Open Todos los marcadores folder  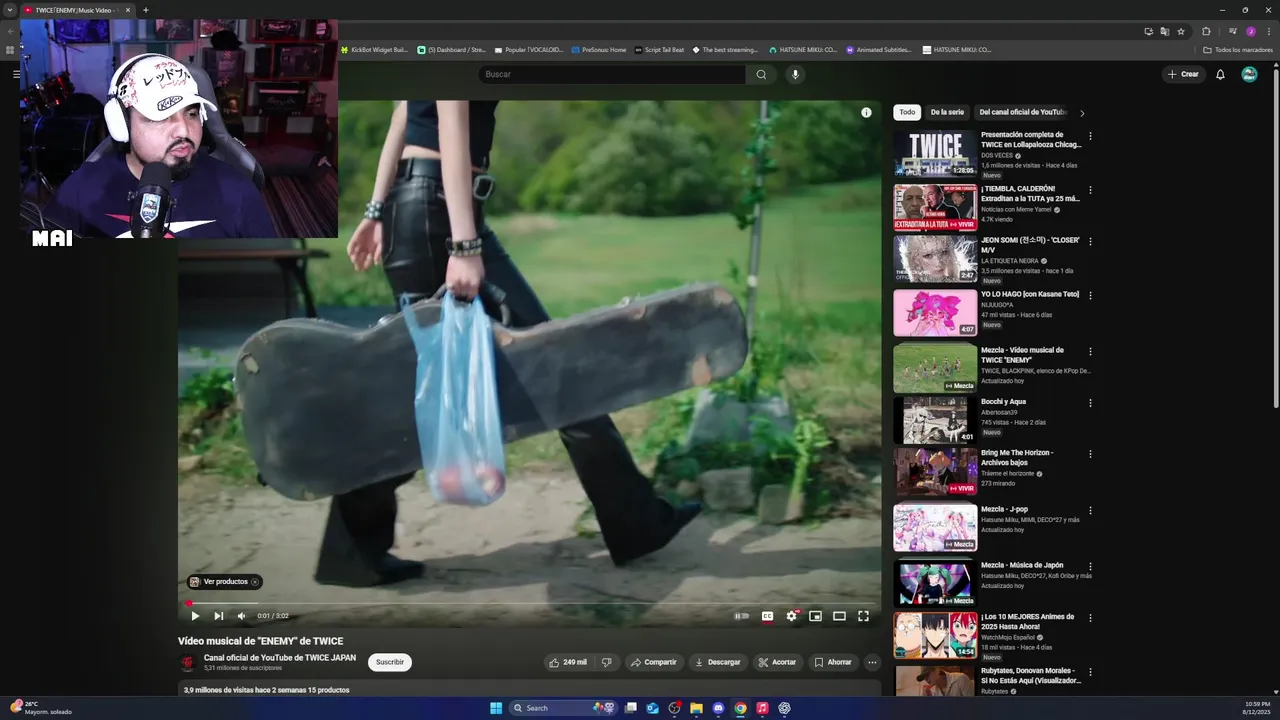pyautogui.click(x=1238, y=49)
